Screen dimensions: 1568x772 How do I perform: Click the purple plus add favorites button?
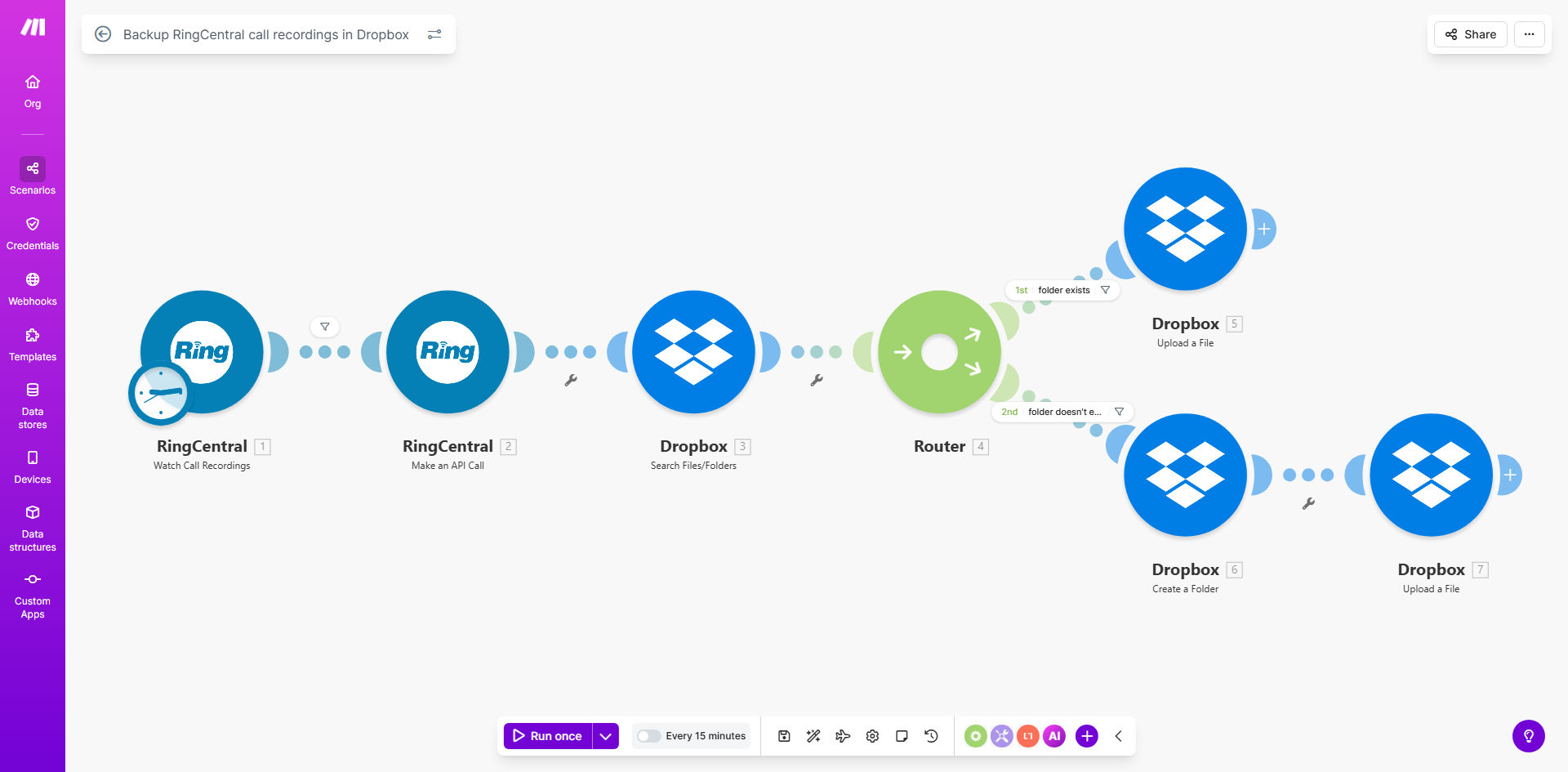(x=1087, y=736)
